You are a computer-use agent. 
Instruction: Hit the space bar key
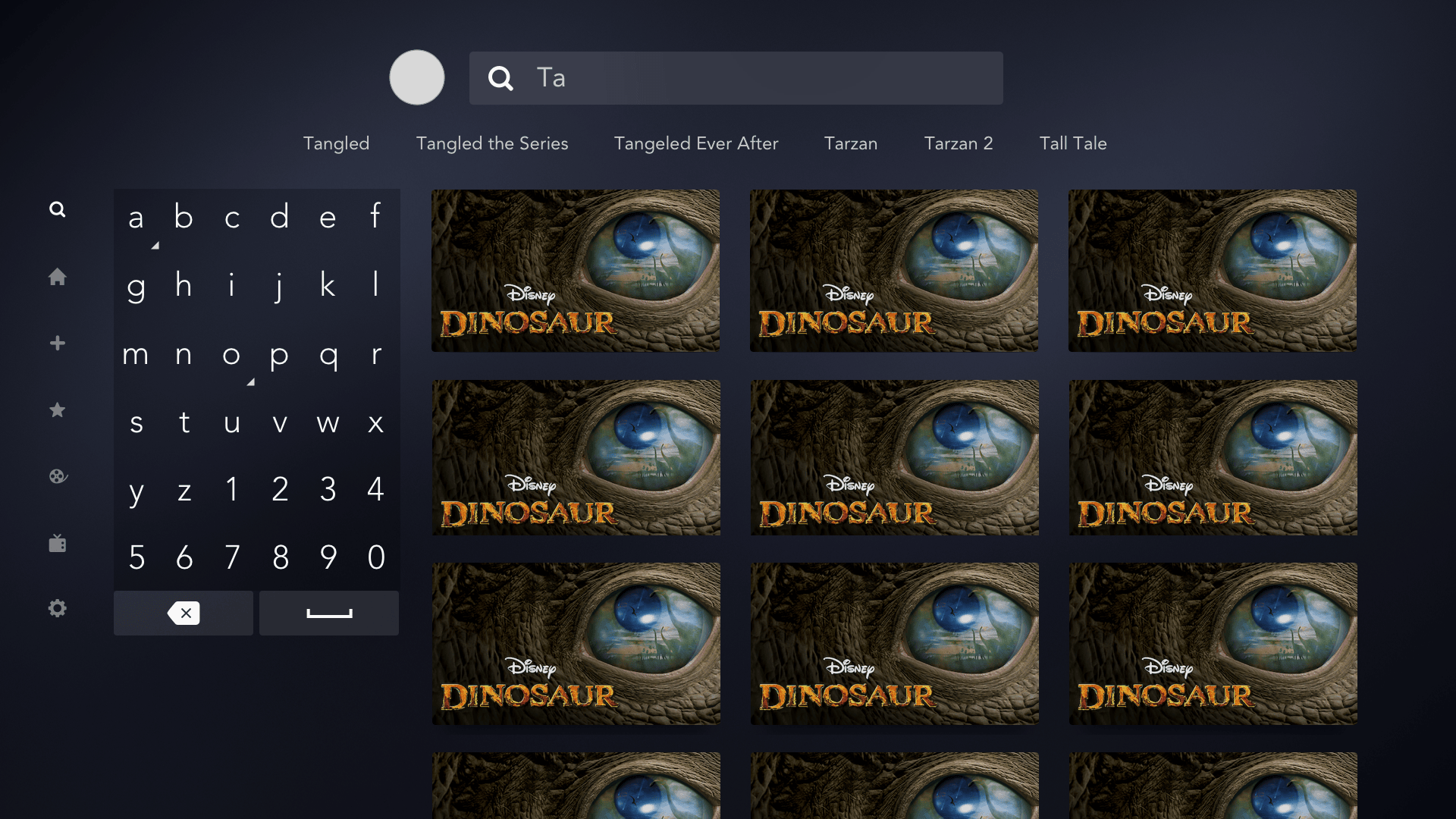point(329,613)
